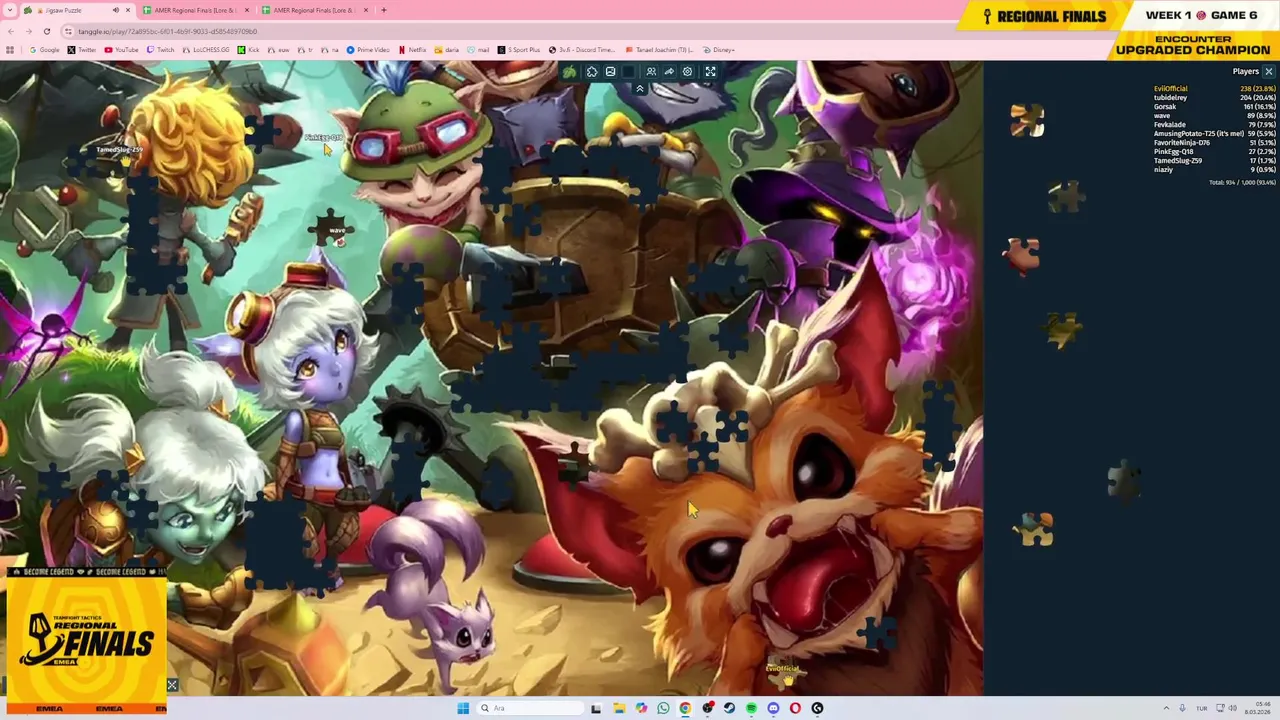The image size is (1280, 720).
Task: Open the Windows Start menu
Action: tap(463, 708)
